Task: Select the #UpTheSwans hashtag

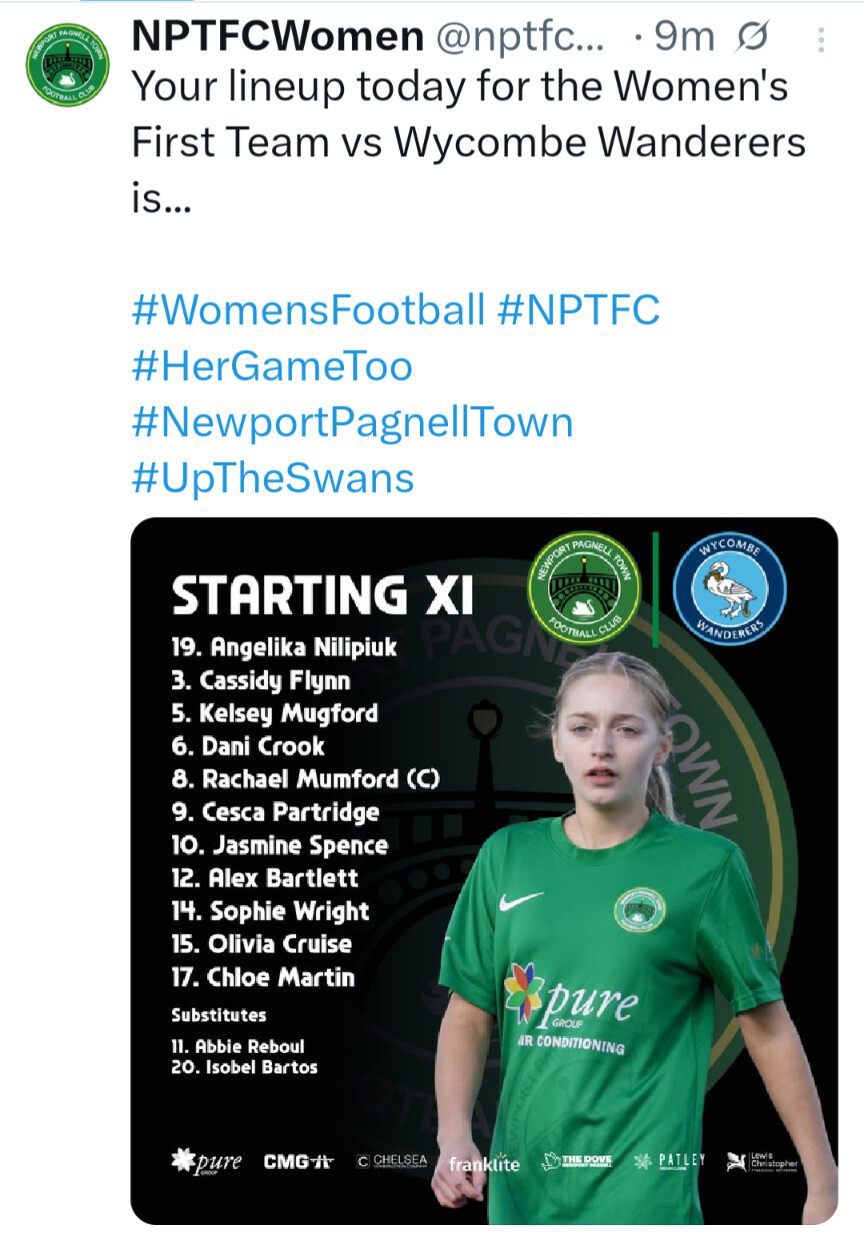Action: point(272,478)
